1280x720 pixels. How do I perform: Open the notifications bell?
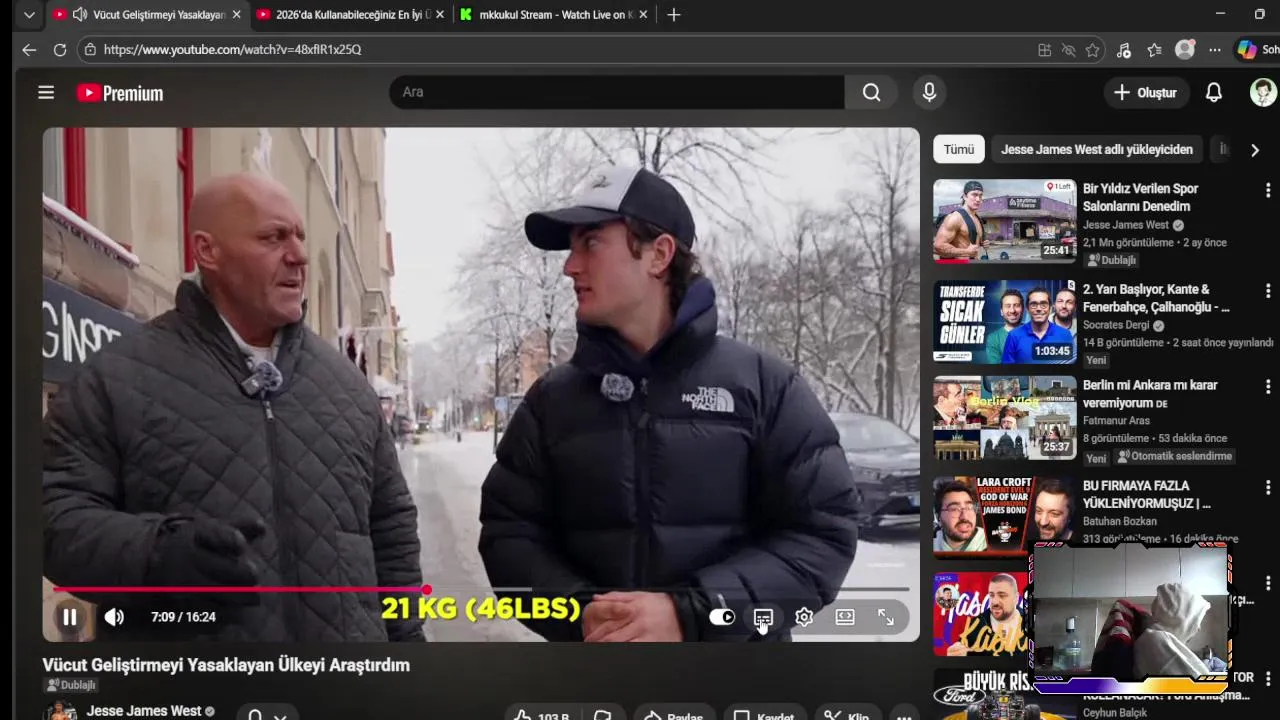pyautogui.click(x=1213, y=93)
